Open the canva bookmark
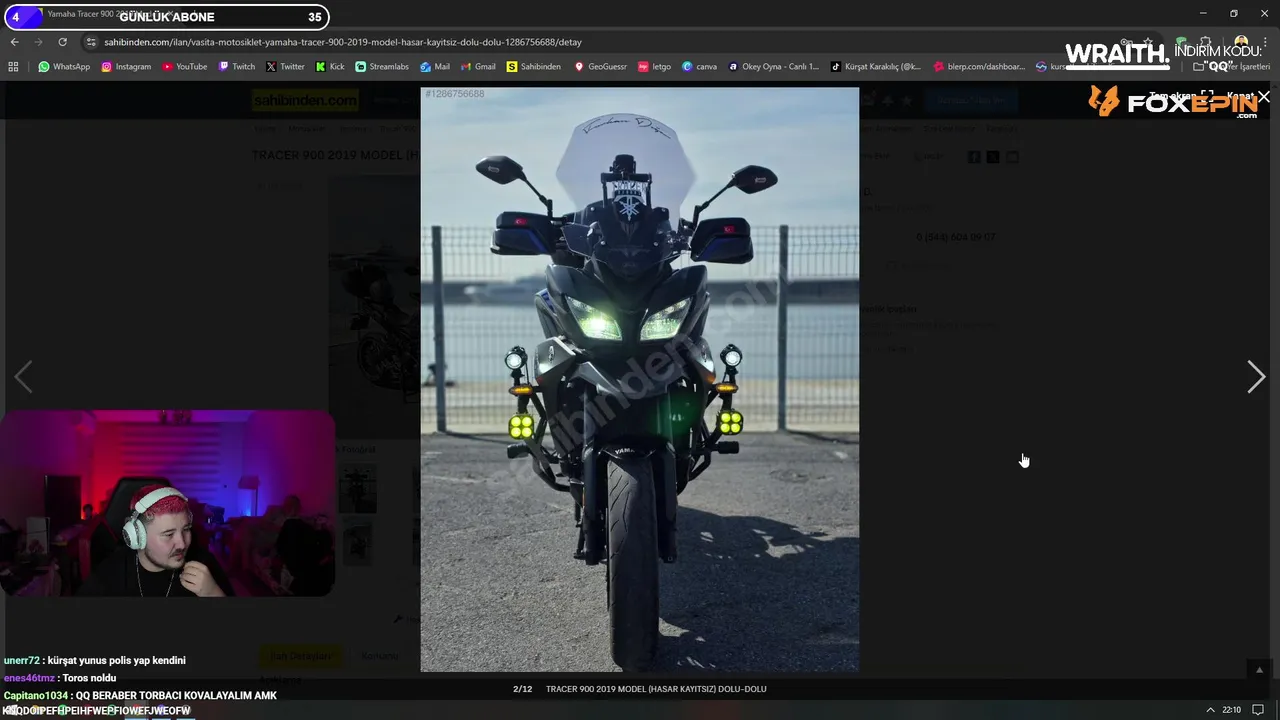 point(699,67)
